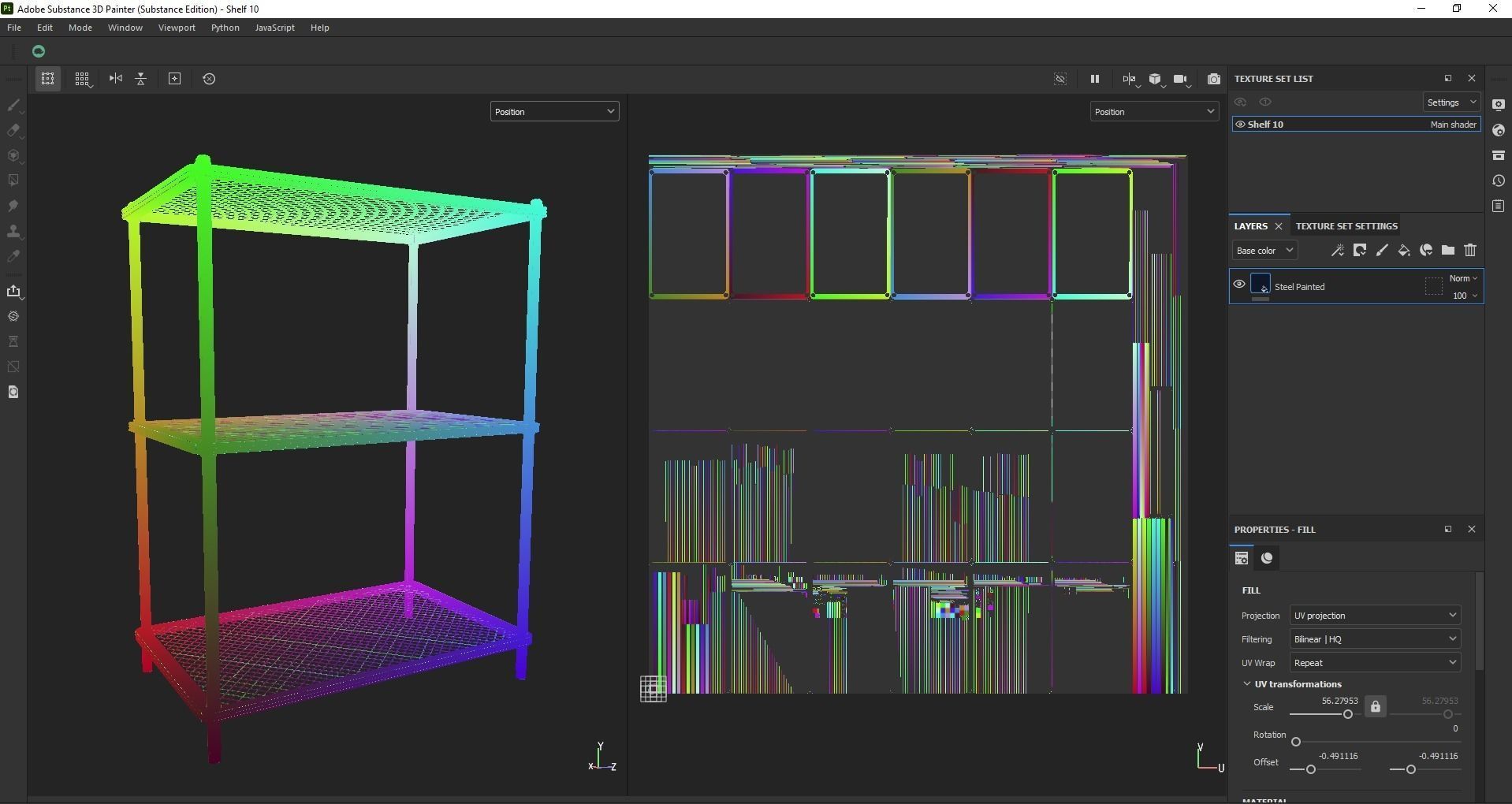Viewport: 1512px width, 804px height.
Task: Open the Viewport menu
Action: (x=177, y=28)
